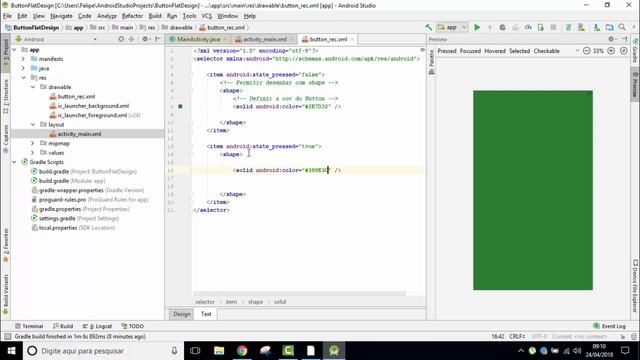The image size is (640, 360).
Task: Open the AVD Manager icon
Action: click(582, 27)
